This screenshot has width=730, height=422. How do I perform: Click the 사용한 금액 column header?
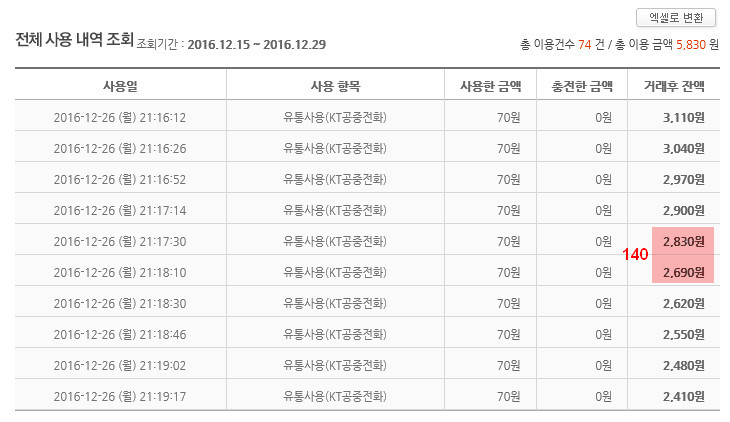point(490,85)
